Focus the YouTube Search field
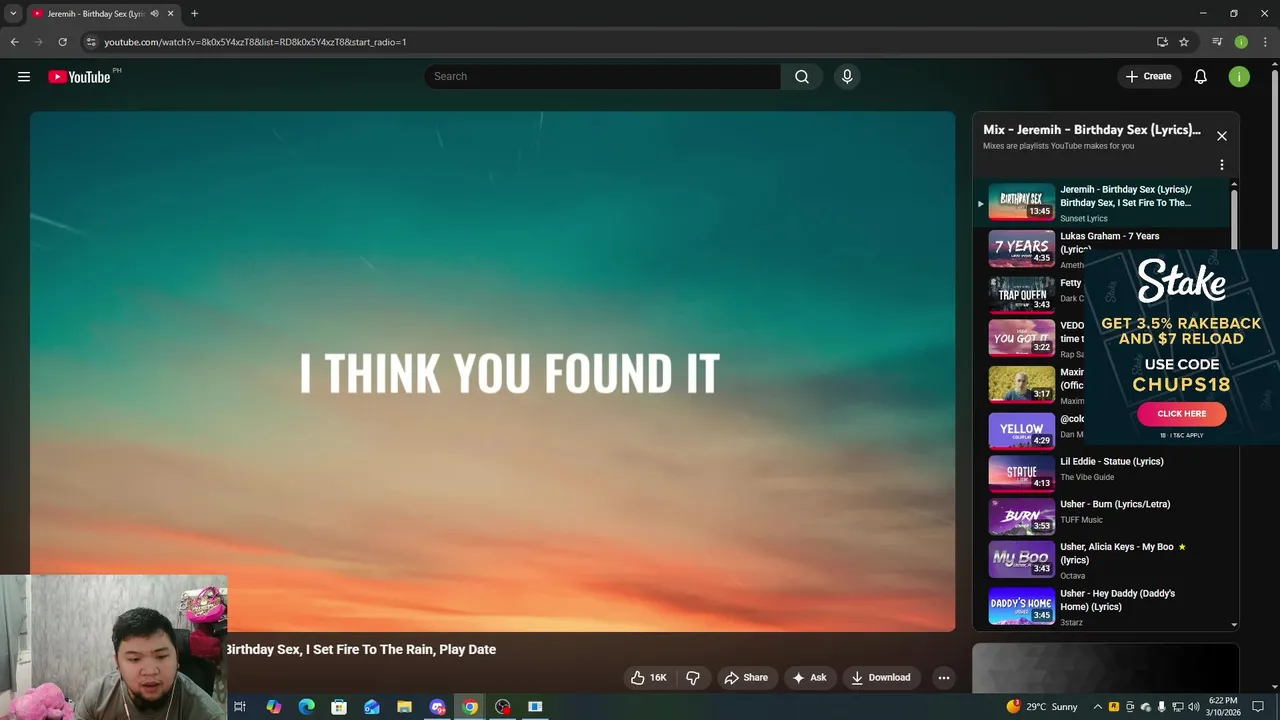Screen dimensions: 1280x720 click(x=603, y=77)
